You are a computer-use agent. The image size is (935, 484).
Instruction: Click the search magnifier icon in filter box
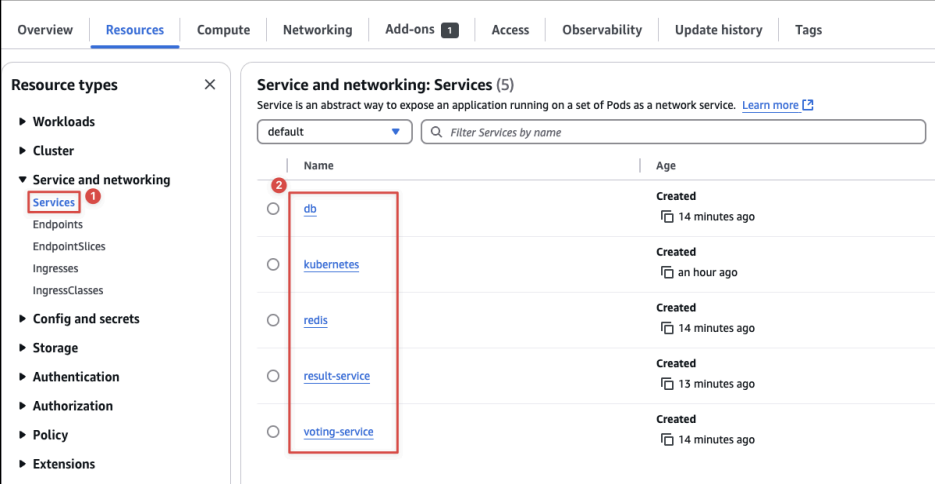(x=436, y=132)
